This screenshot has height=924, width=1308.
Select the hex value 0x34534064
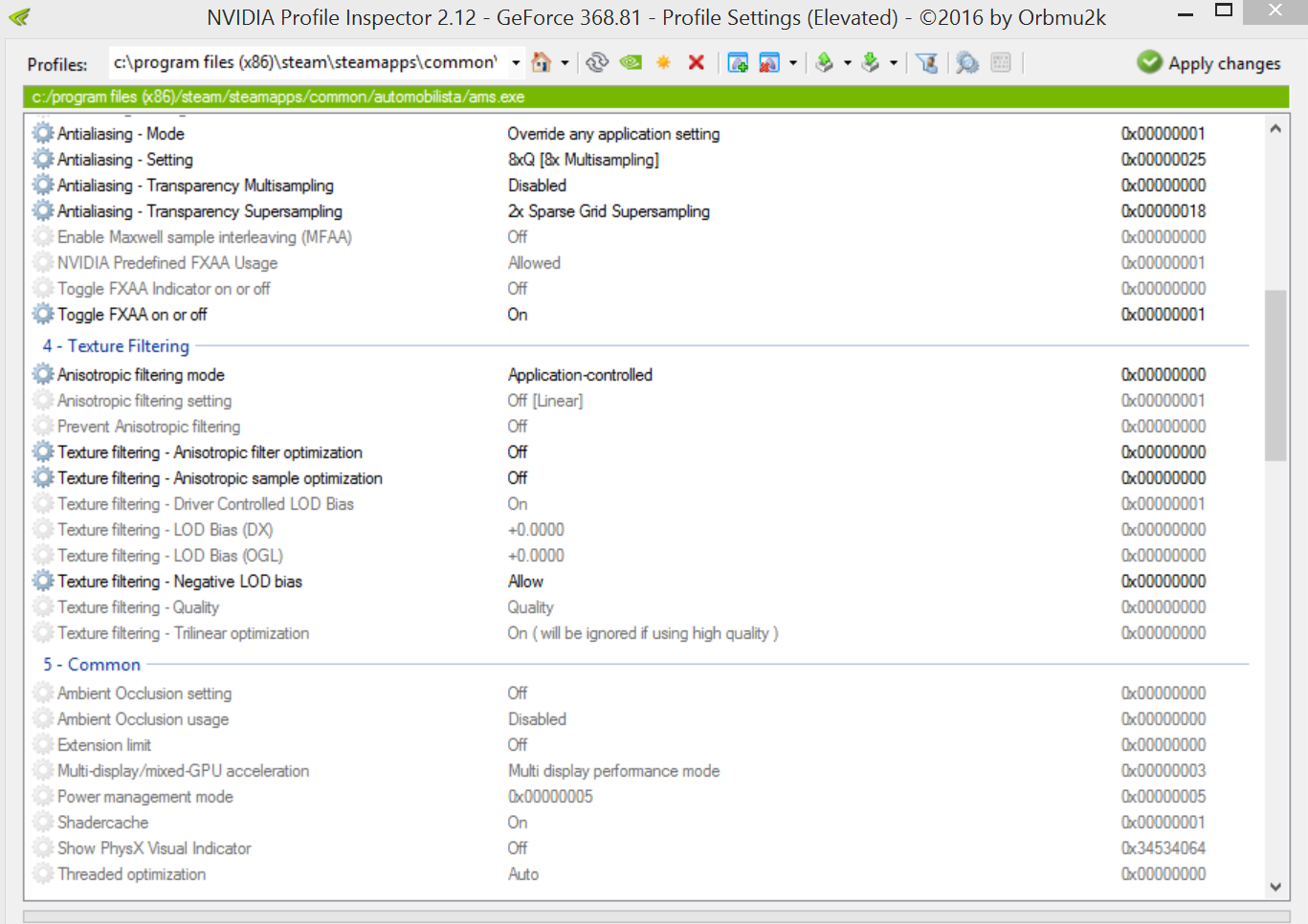coord(1163,848)
